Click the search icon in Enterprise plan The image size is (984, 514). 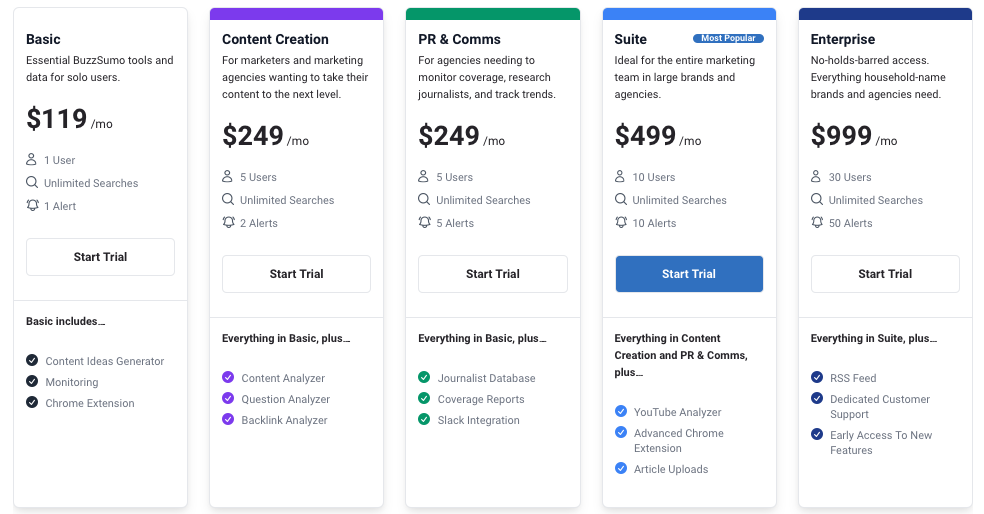coord(817,200)
